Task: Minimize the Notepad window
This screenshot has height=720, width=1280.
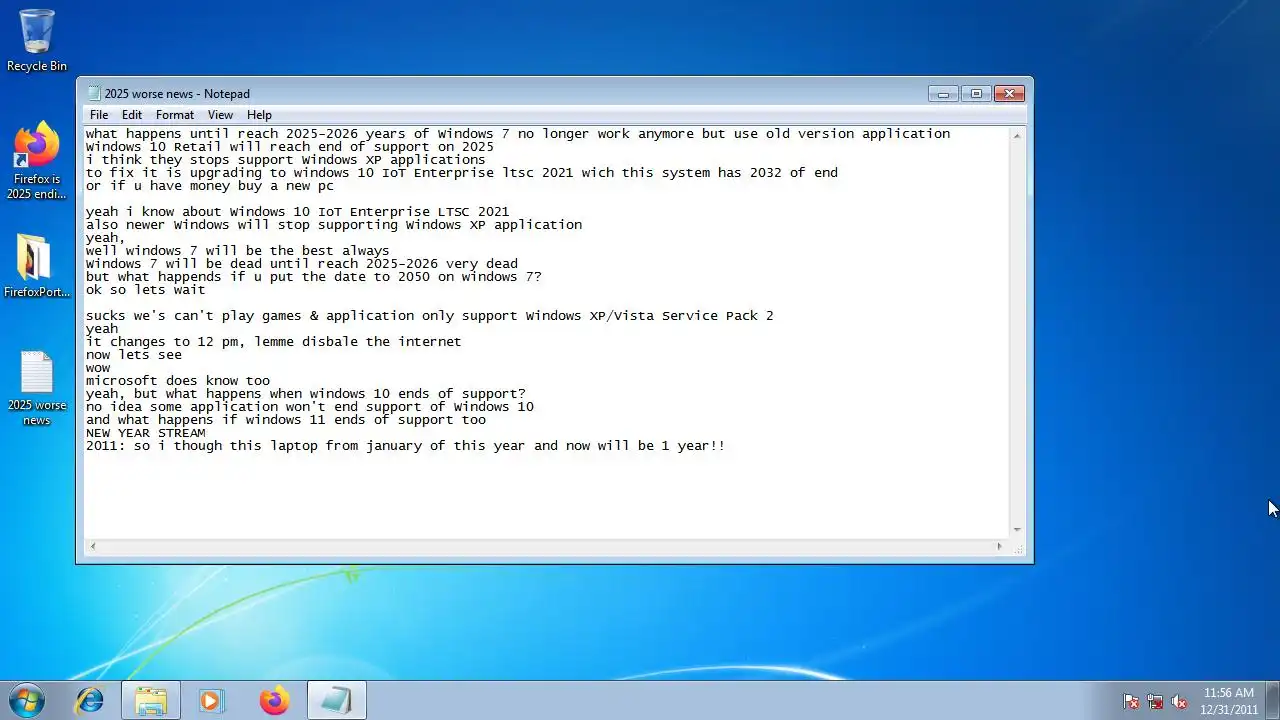Action: pos(943,94)
